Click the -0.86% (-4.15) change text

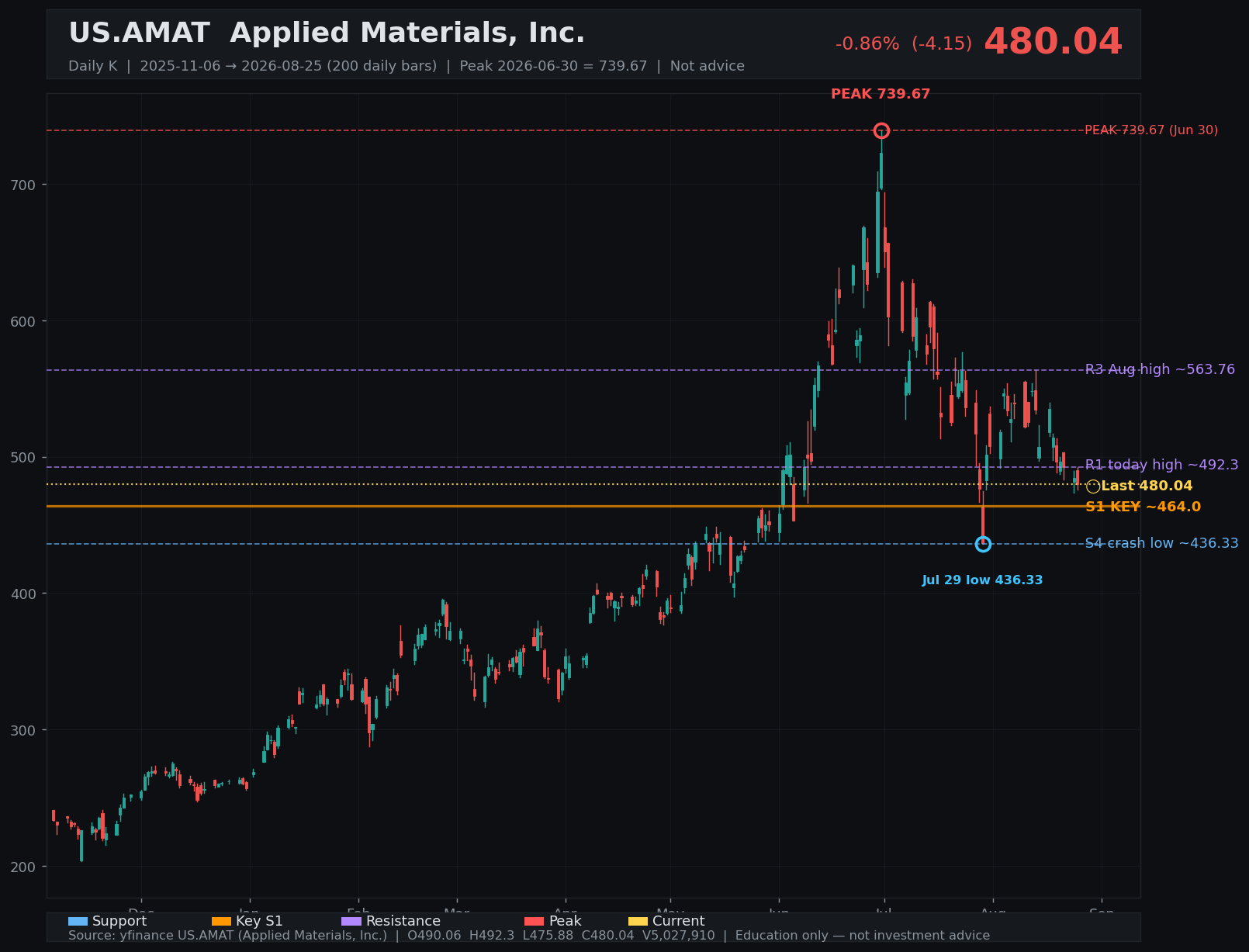904,44
